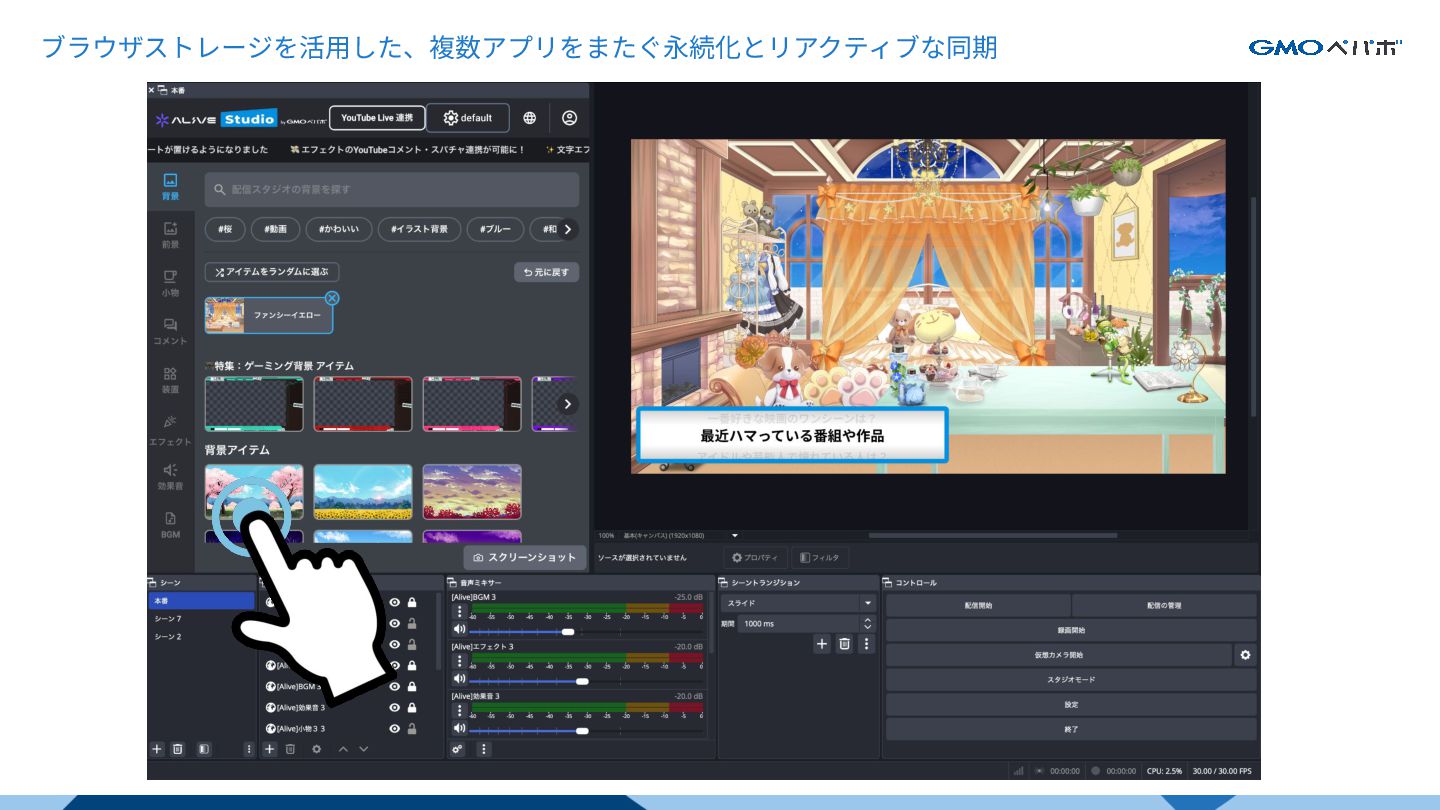The width and height of the screenshot is (1440, 810).
Task: Delete selected scene with trash icon
Action: click(x=177, y=749)
